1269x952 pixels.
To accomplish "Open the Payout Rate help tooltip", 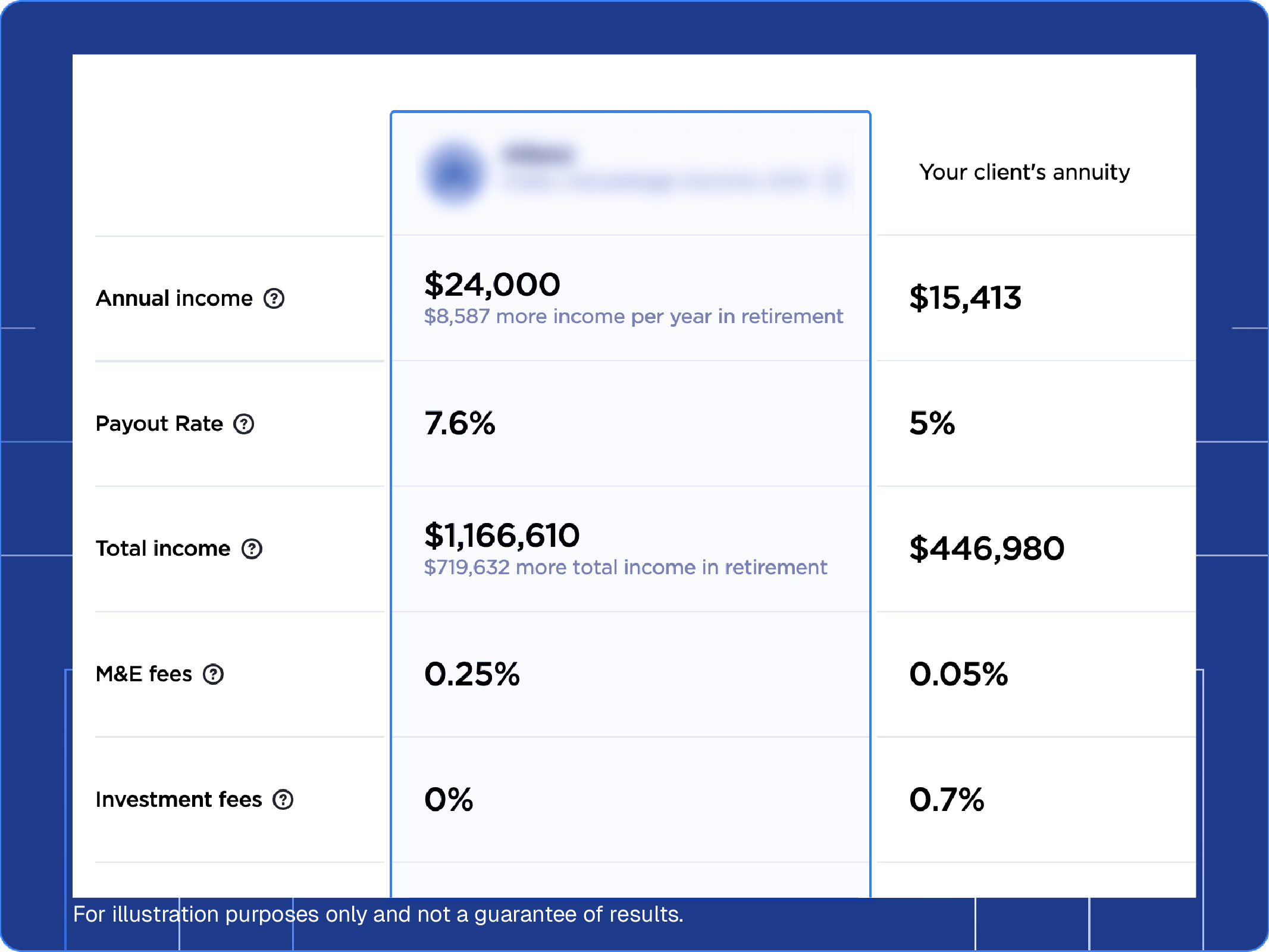I will pyautogui.click(x=244, y=424).
